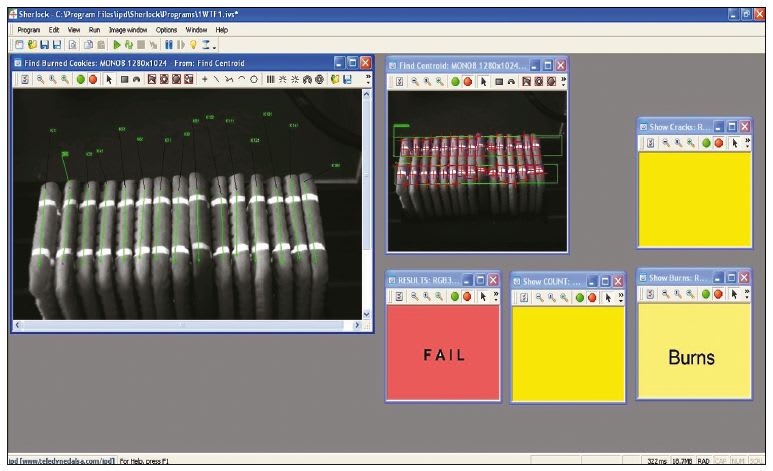Click the red circle in Show Burns toolbar
Image resolution: width=773 pixels, height=471 pixels.
[718, 294]
